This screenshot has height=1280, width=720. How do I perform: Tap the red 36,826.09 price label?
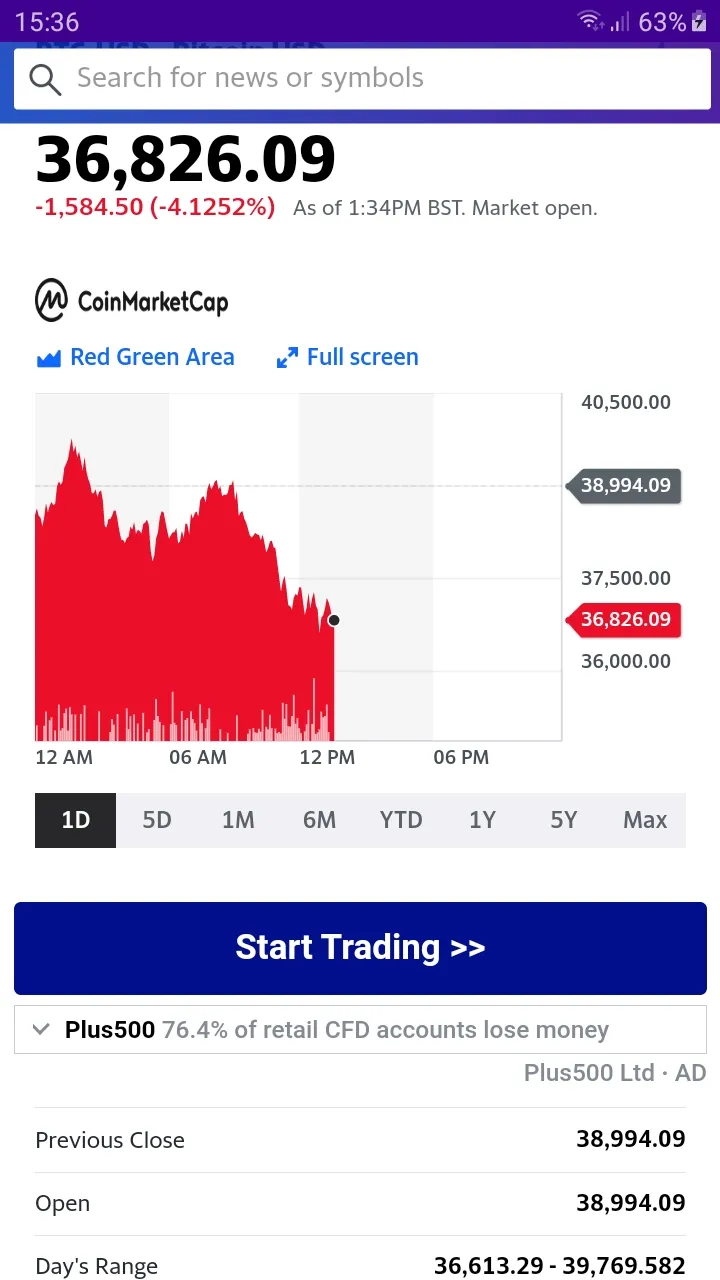(x=625, y=619)
